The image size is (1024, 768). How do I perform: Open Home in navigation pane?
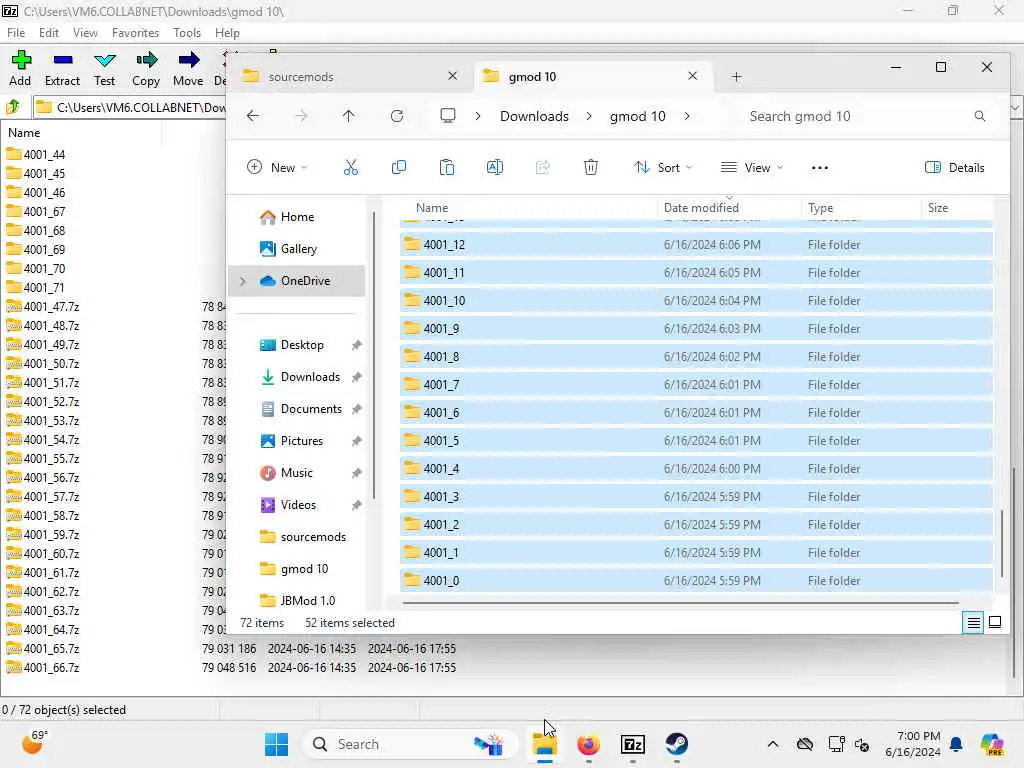(x=297, y=217)
